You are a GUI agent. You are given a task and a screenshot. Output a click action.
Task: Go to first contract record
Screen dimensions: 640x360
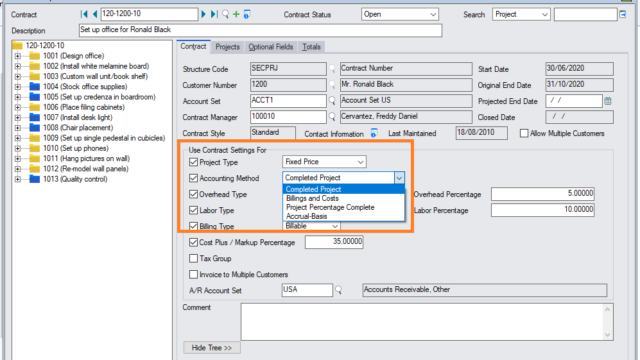coord(84,14)
